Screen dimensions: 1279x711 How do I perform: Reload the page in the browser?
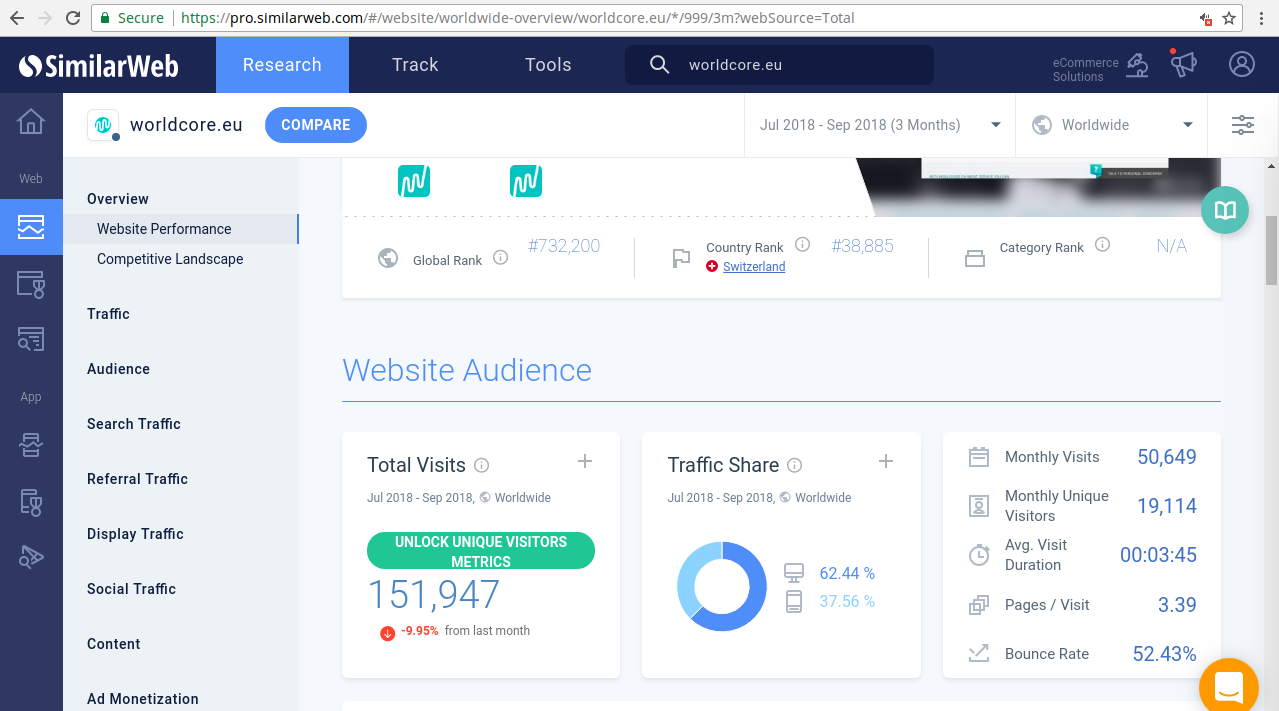[73, 18]
